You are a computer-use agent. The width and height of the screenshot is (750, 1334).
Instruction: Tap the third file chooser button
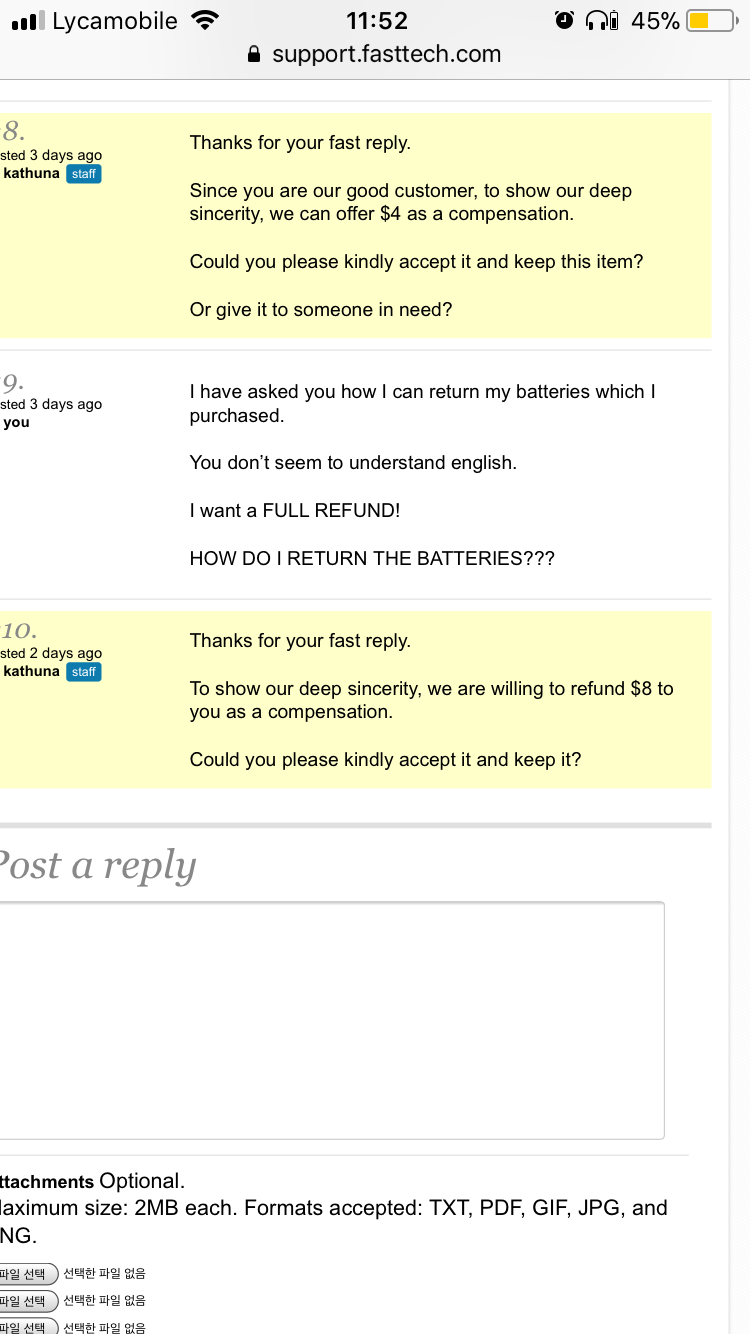(x=26, y=1326)
